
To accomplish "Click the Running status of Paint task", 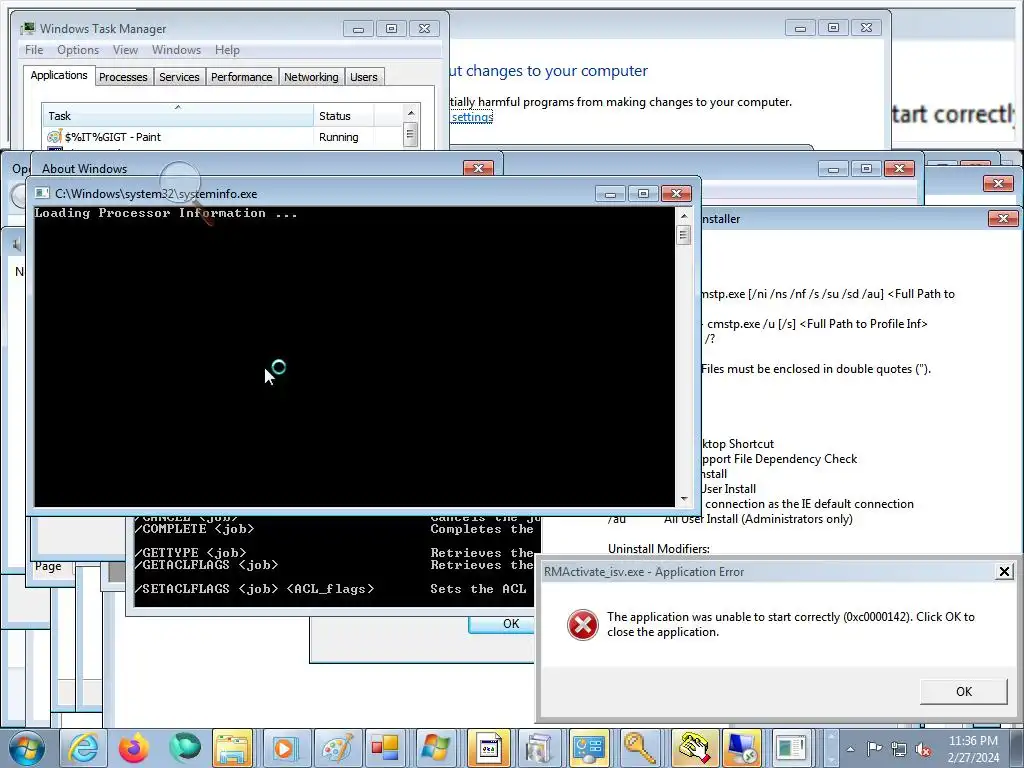I will (338, 137).
